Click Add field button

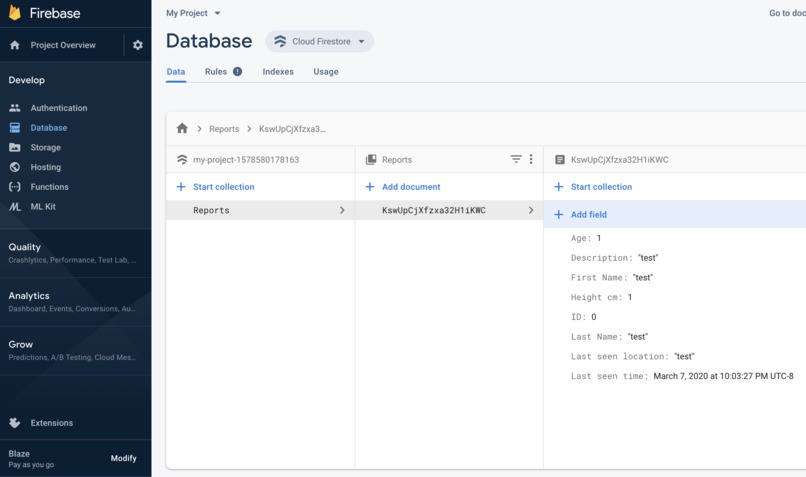[589, 214]
